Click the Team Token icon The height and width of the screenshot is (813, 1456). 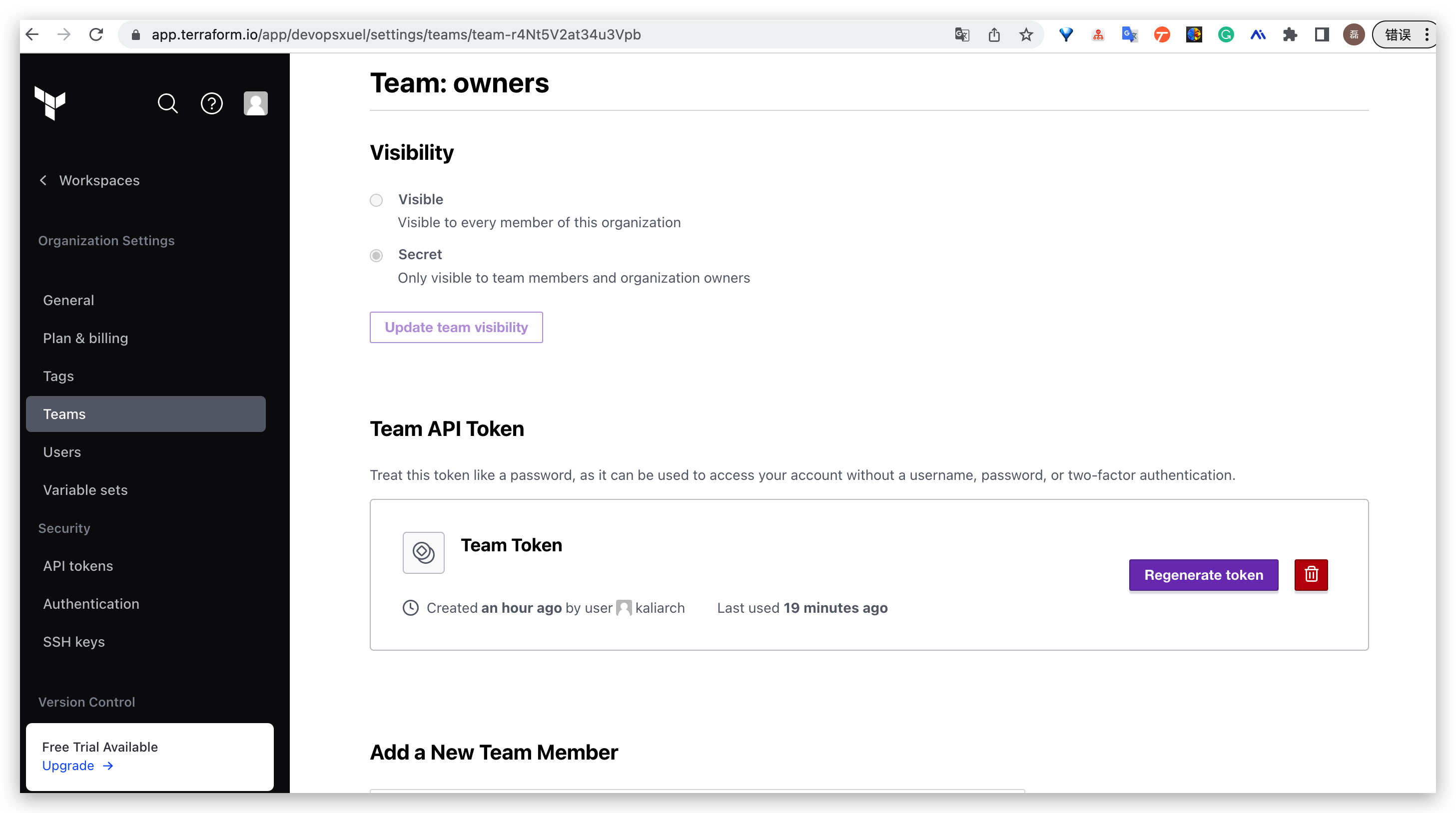423,552
